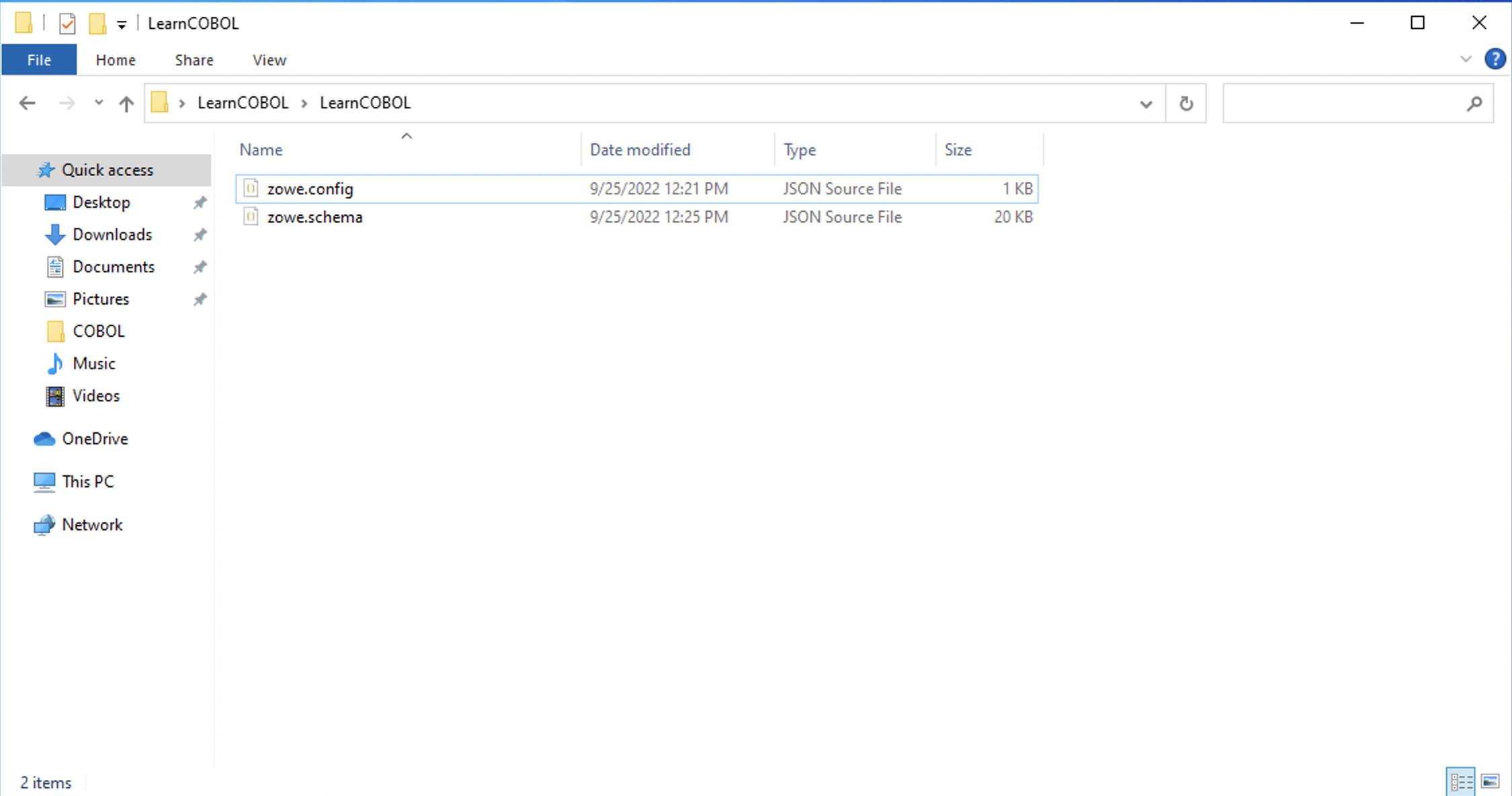Unpin Desktop from Quick access
Screen dimensions: 1512x796
[200, 202]
